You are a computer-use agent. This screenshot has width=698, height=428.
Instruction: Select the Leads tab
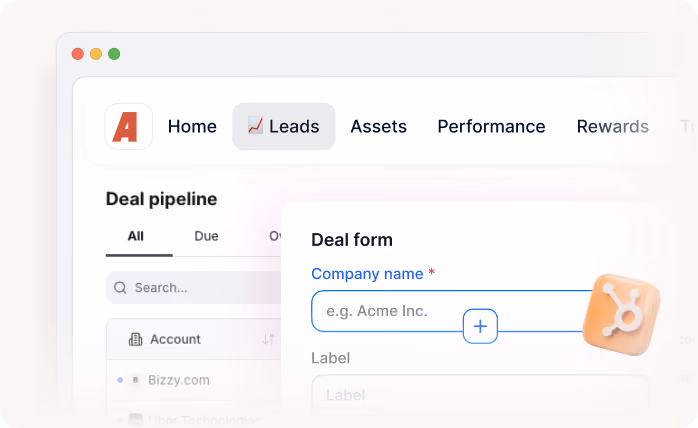pyautogui.click(x=284, y=126)
